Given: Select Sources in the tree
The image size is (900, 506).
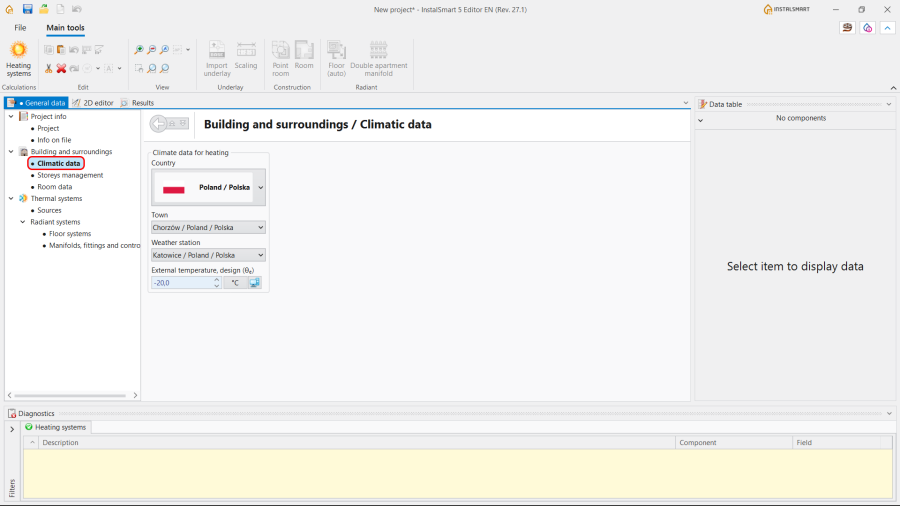Looking at the screenshot, I should click(x=49, y=211).
